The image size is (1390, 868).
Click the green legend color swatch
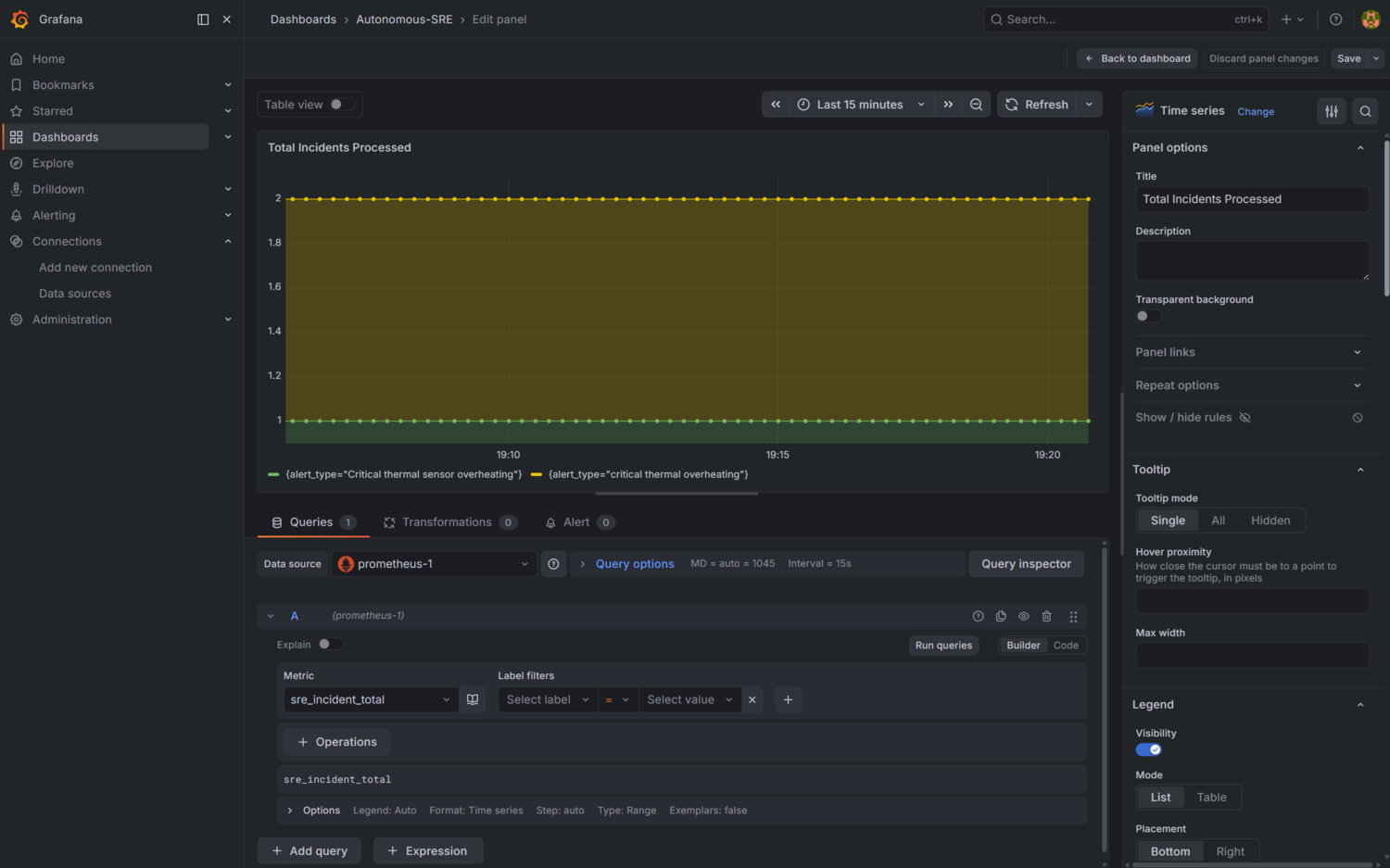273,474
